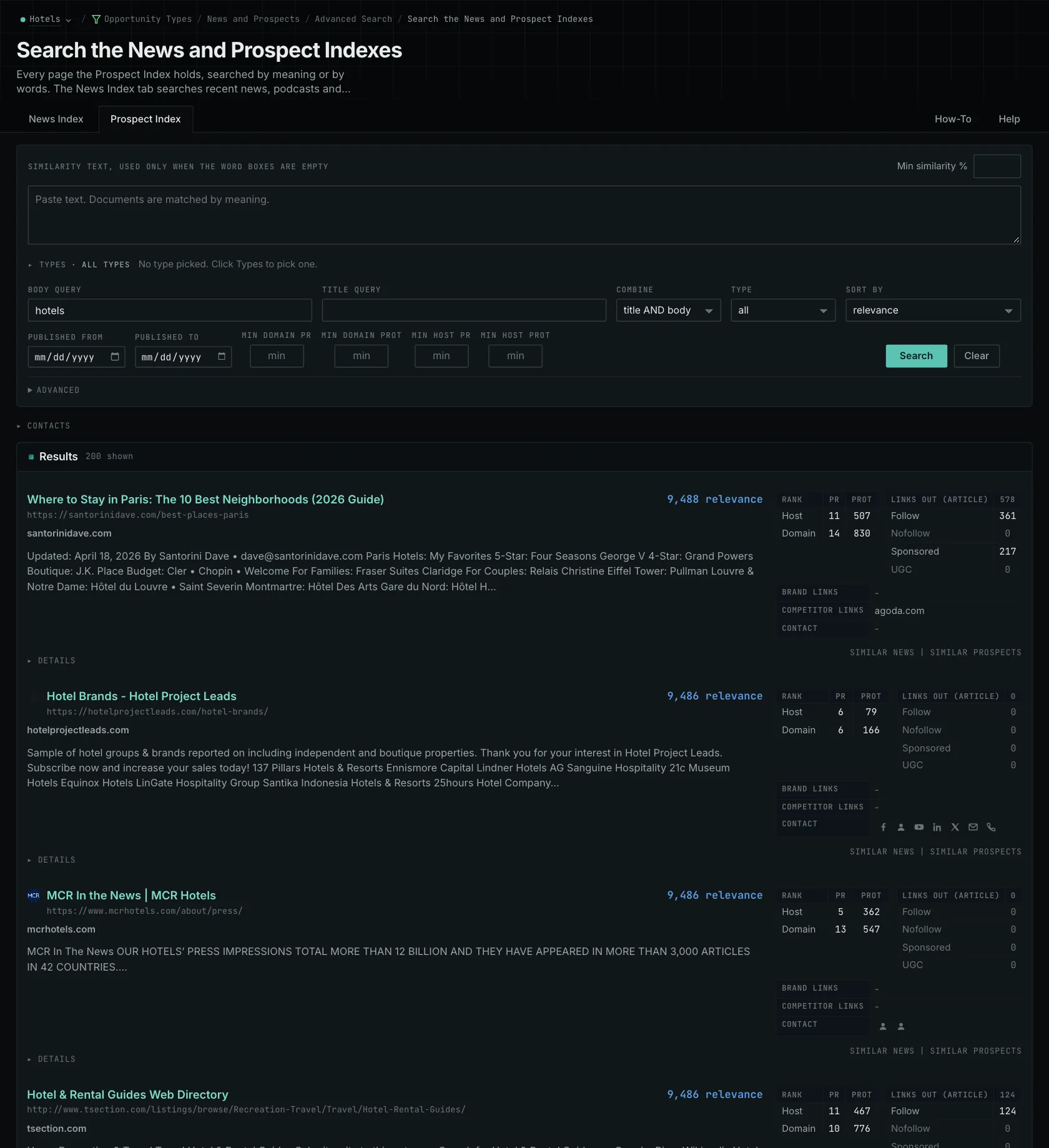Image resolution: width=1049 pixels, height=1148 pixels.
Task: Expand Details for Hotel Project Leads result
Action: click(52, 860)
